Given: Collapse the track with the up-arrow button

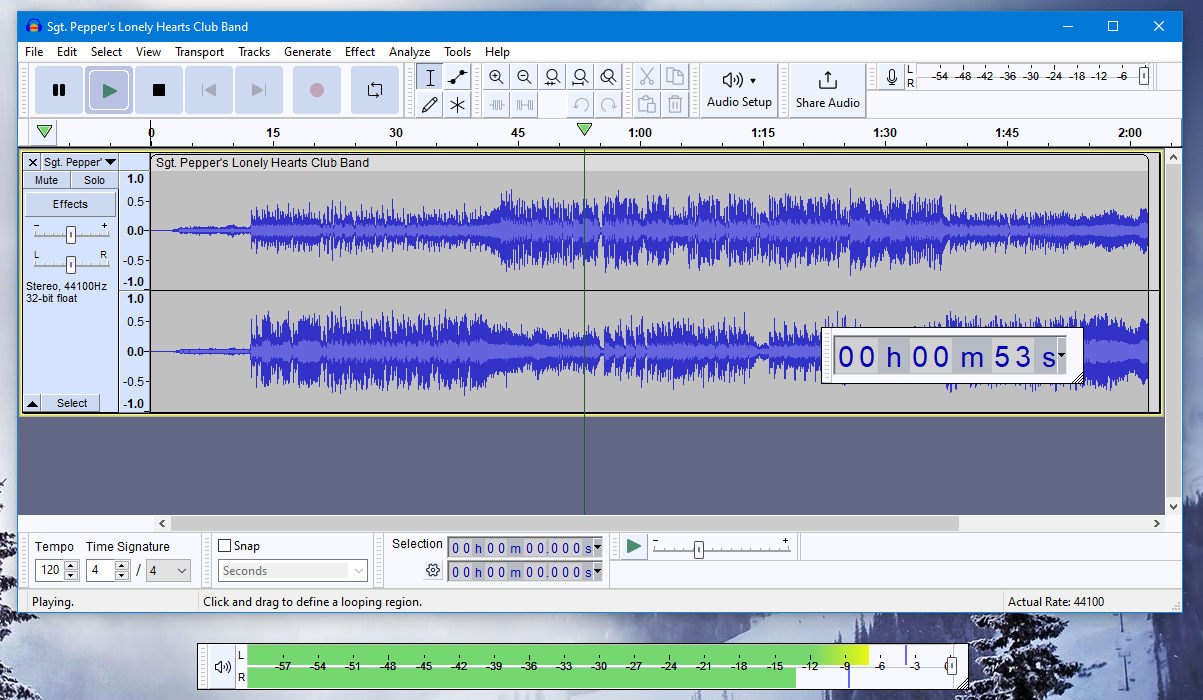Looking at the screenshot, I should coord(32,403).
